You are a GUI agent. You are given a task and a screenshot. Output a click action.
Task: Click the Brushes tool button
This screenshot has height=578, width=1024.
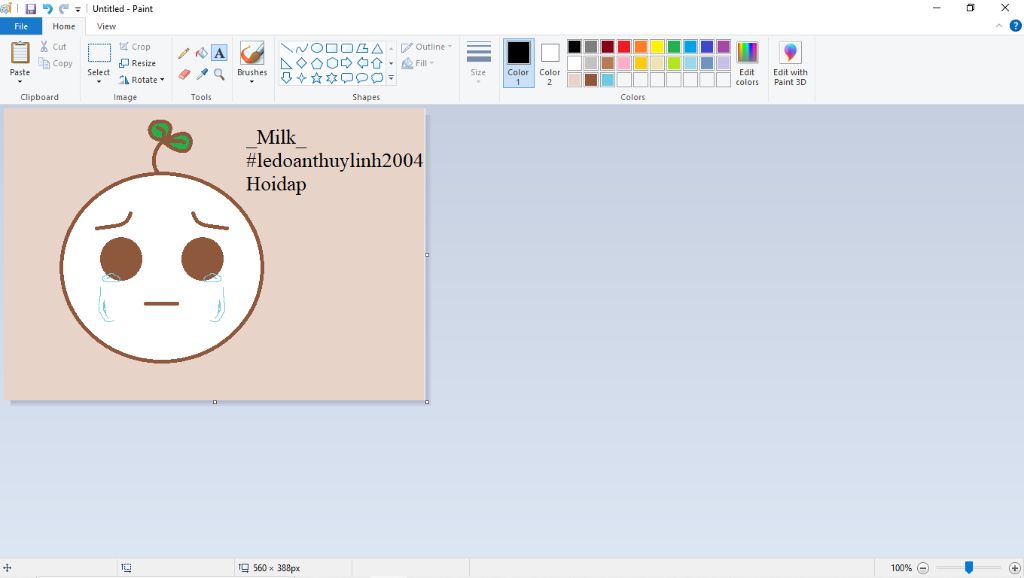pyautogui.click(x=252, y=53)
